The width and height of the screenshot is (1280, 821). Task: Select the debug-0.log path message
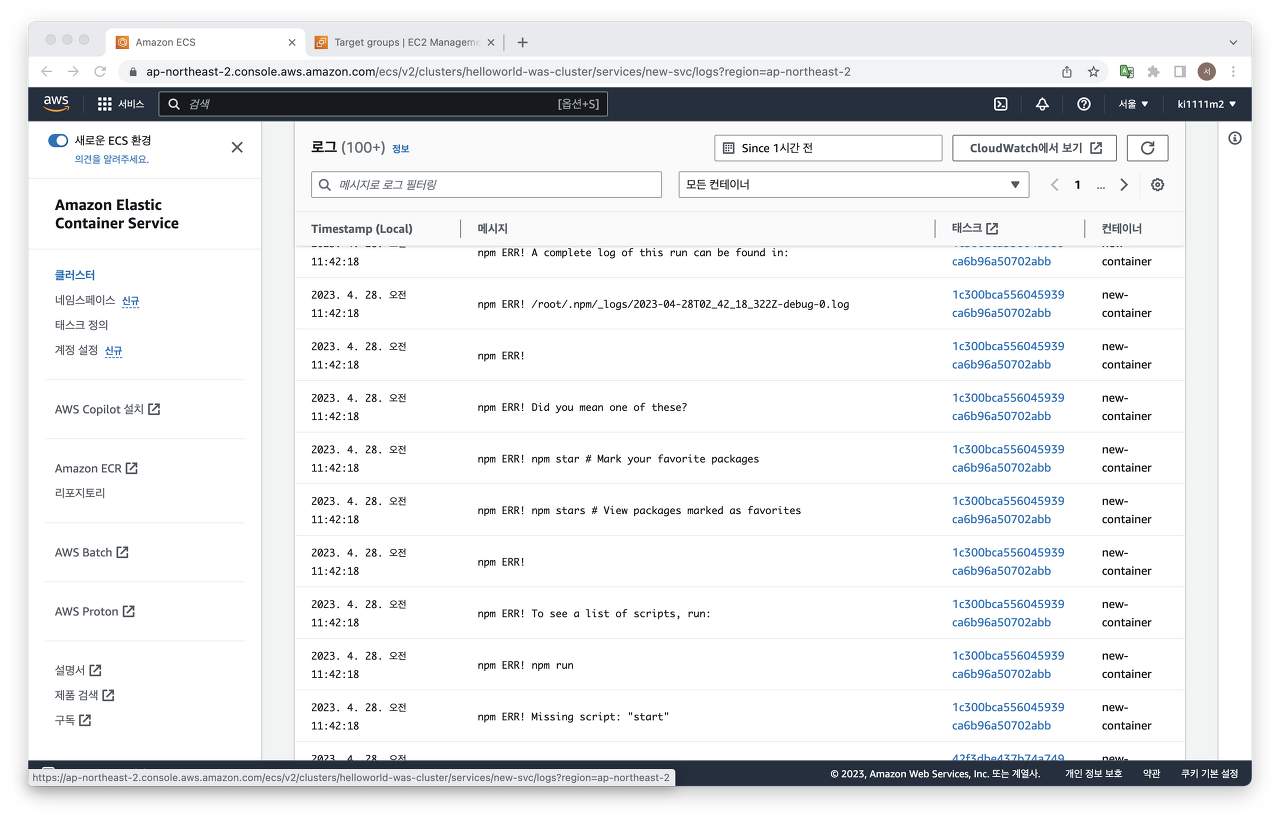point(663,304)
